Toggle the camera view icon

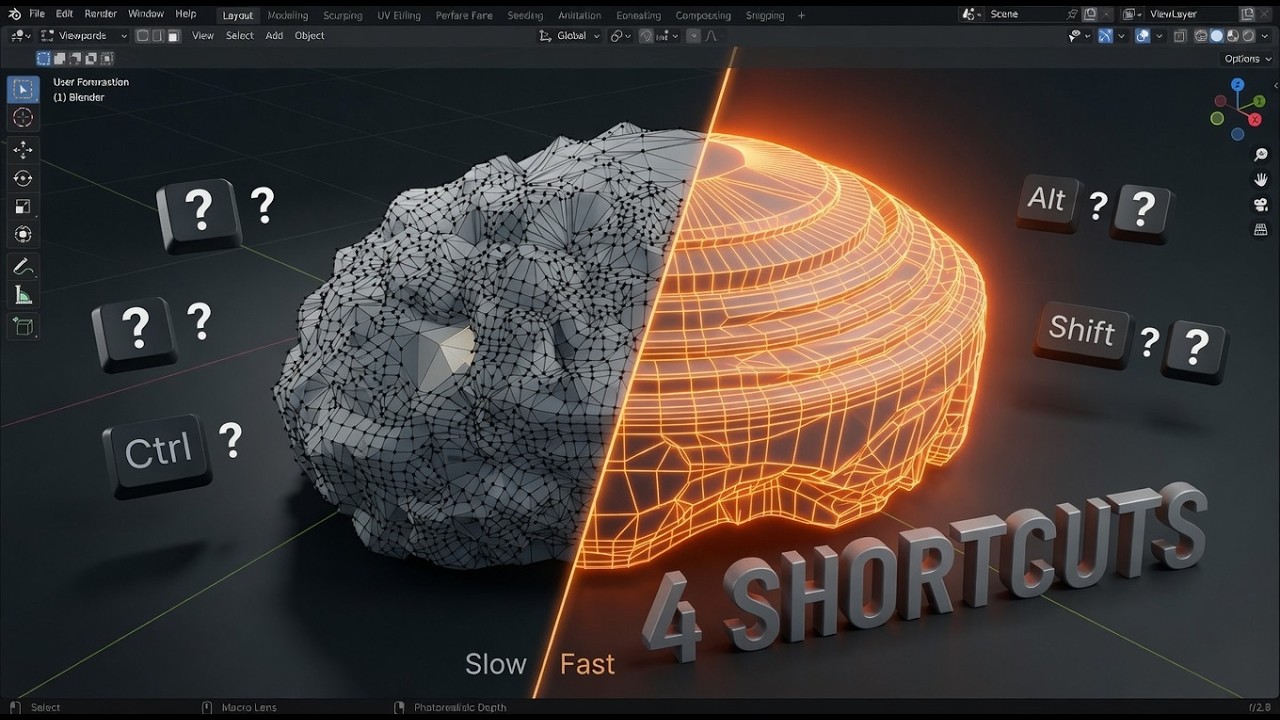click(1261, 204)
